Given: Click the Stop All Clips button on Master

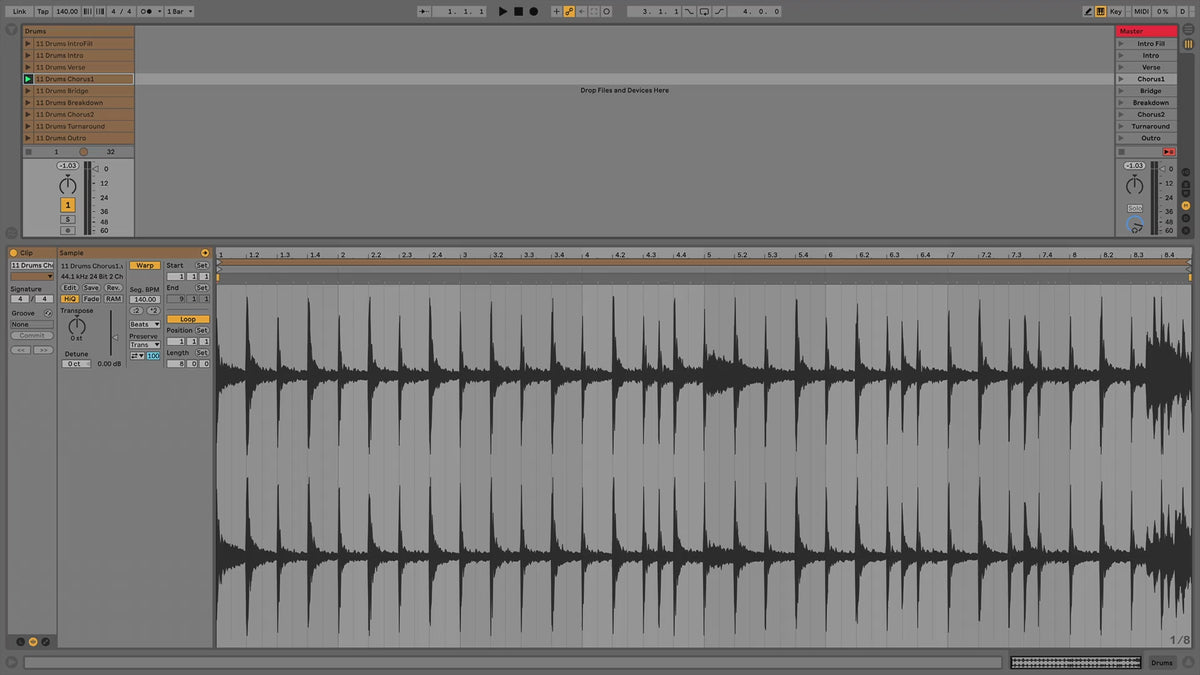Looking at the screenshot, I should tap(1169, 151).
